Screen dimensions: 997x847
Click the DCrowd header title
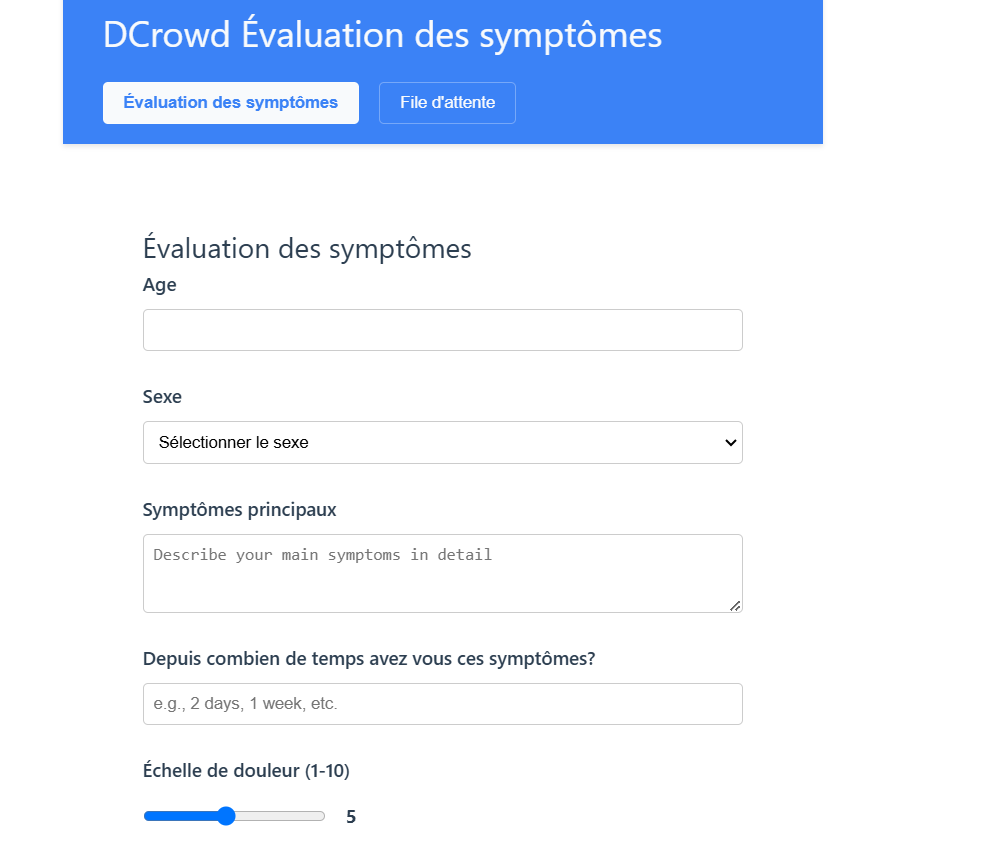point(381,34)
